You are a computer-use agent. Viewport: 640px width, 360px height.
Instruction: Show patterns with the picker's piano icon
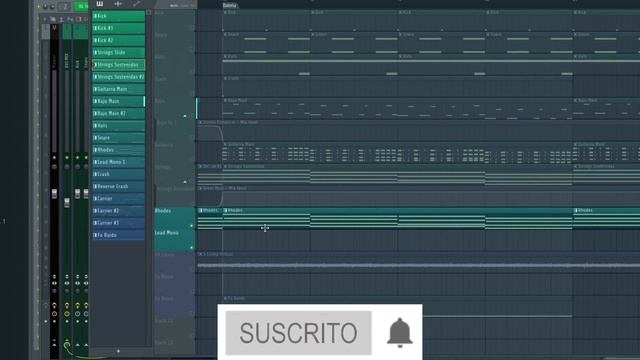[100, 4]
